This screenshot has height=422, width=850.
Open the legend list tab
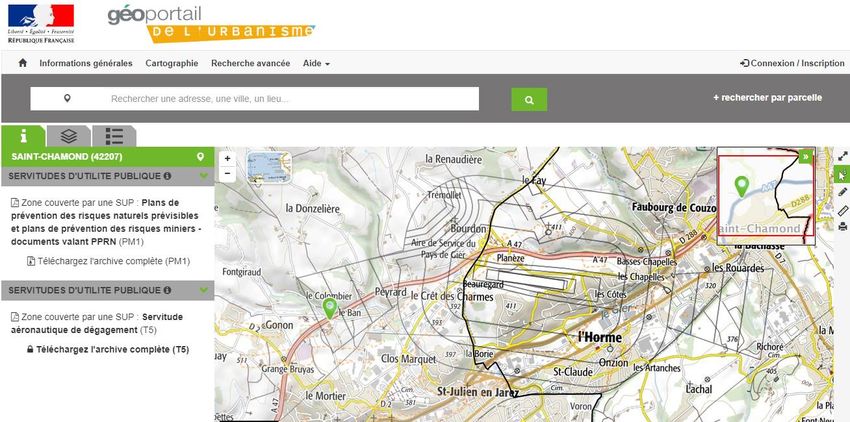pos(114,136)
